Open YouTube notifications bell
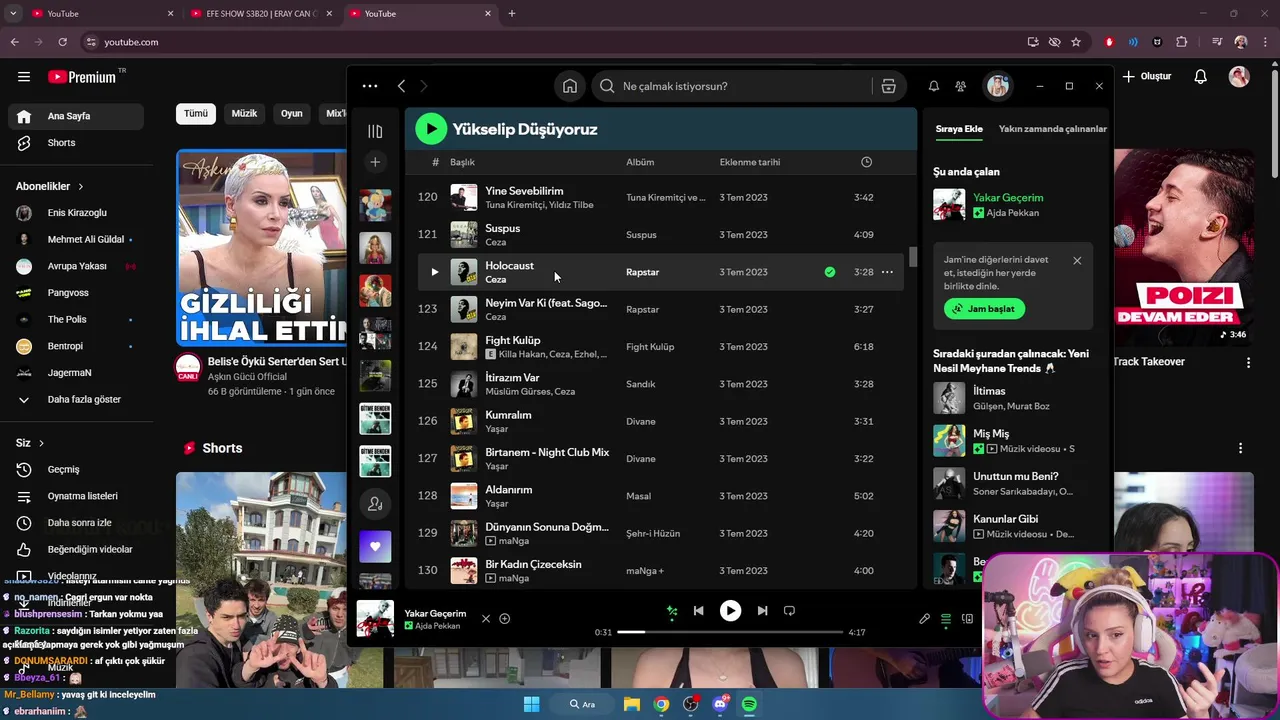 (1201, 77)
